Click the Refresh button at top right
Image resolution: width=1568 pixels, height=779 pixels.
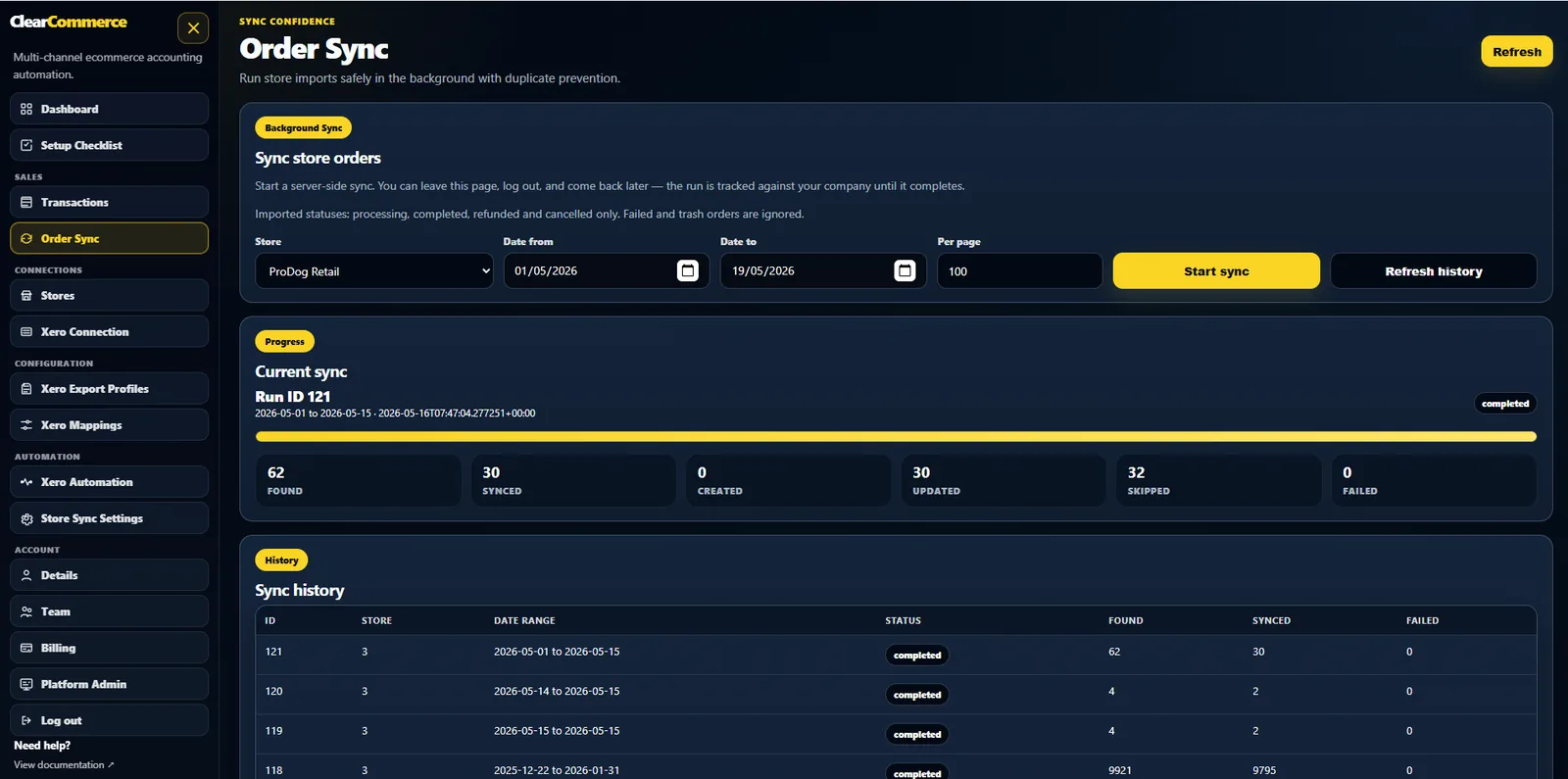point(1516,52)
